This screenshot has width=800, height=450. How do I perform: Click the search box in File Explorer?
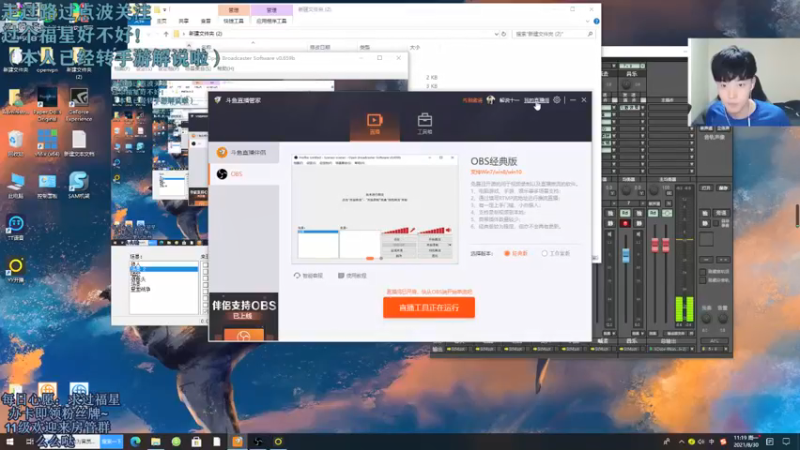pos(554,34)
